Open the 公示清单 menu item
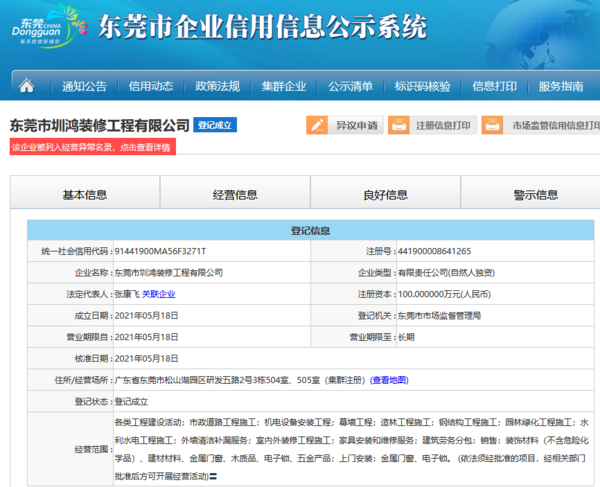 pyautogui.click(x=351, y=86)
